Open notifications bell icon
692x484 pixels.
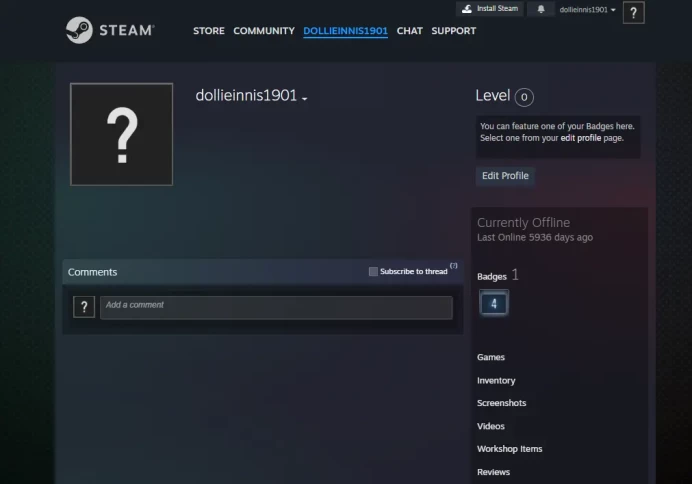click(x=541, y=9)
